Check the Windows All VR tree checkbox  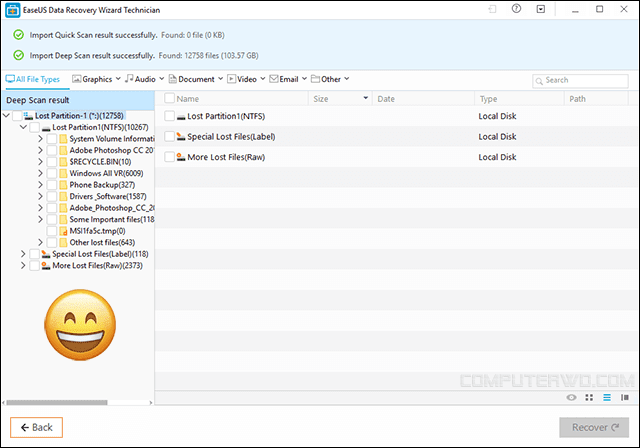click(x=52, y=173)
